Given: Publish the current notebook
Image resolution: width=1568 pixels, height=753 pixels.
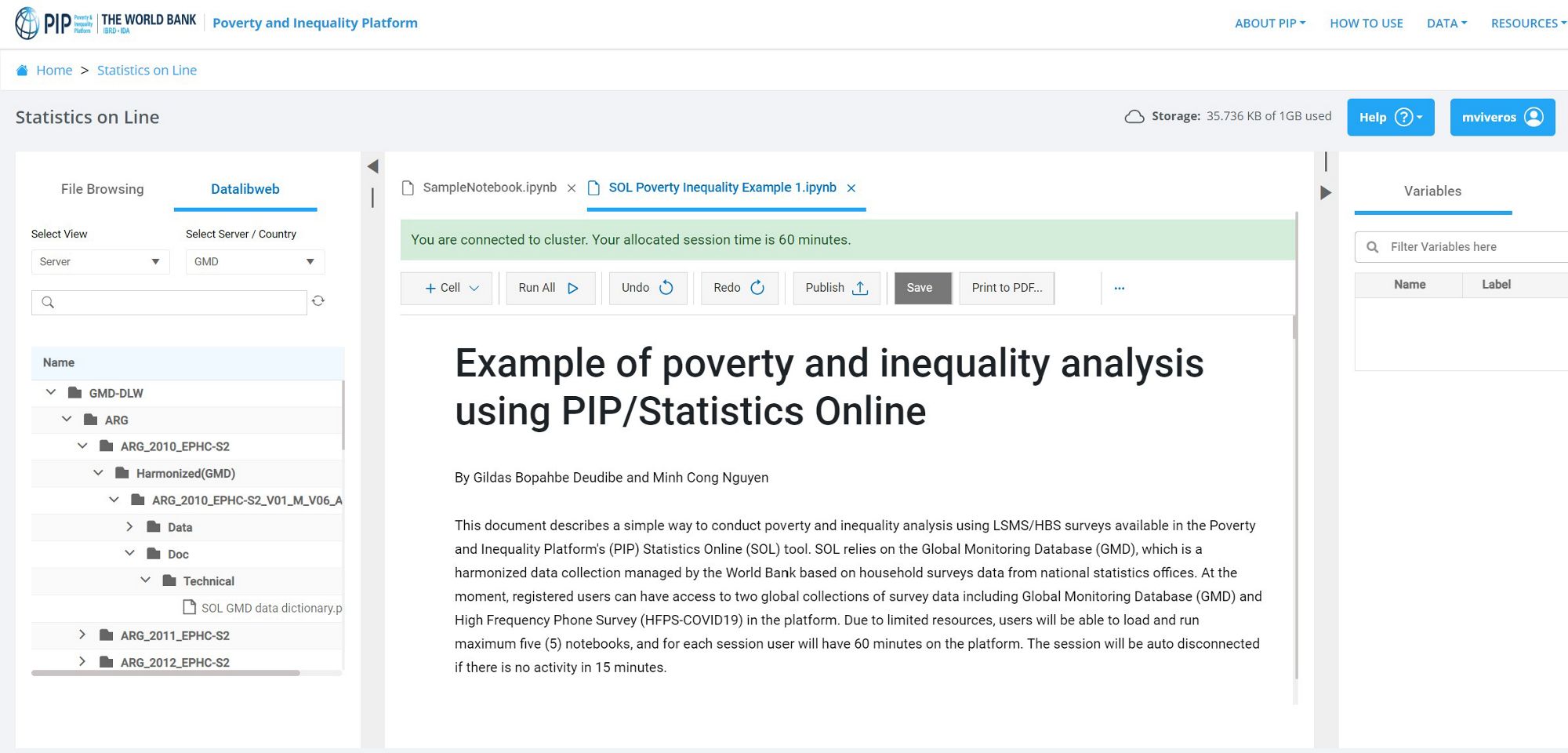Looking at the screenshot, I should [834, 288].
